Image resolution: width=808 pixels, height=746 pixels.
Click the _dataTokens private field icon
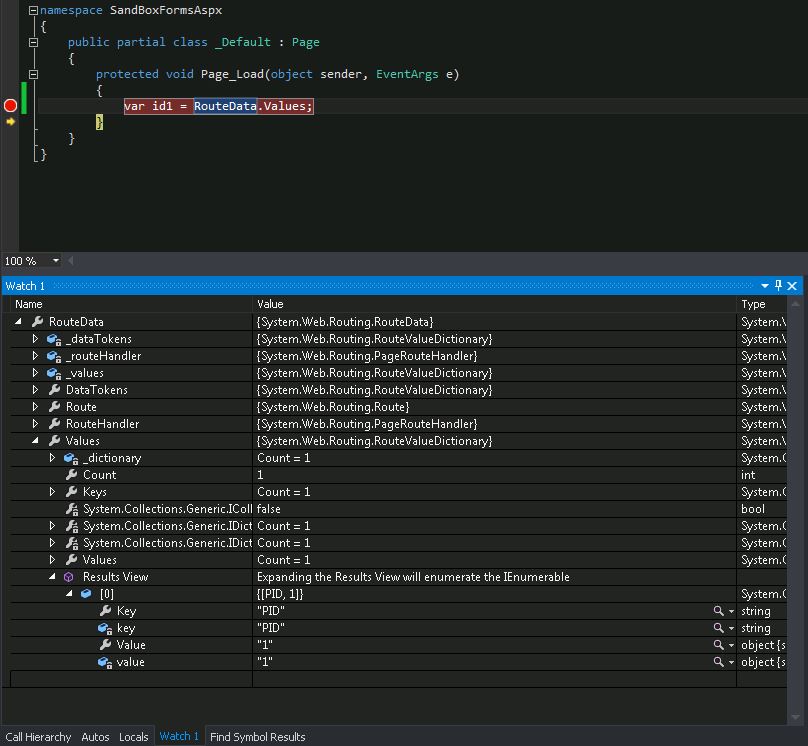54,339
